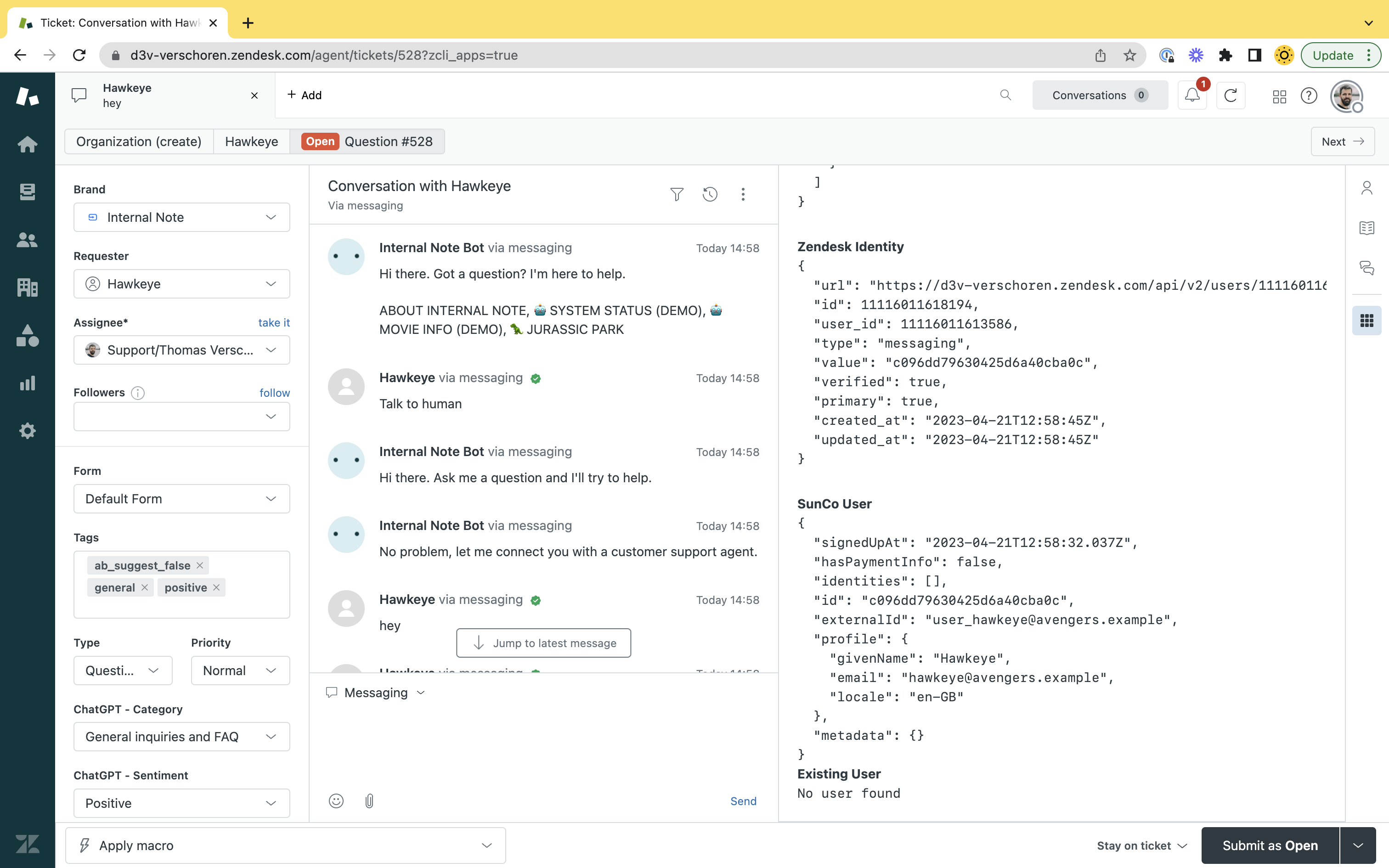Image resolution: width=1389 pixels, height=868 pixels.
Task: Open the Requester dropdown showing Hawkeye
Action: (x=181, y=283)
